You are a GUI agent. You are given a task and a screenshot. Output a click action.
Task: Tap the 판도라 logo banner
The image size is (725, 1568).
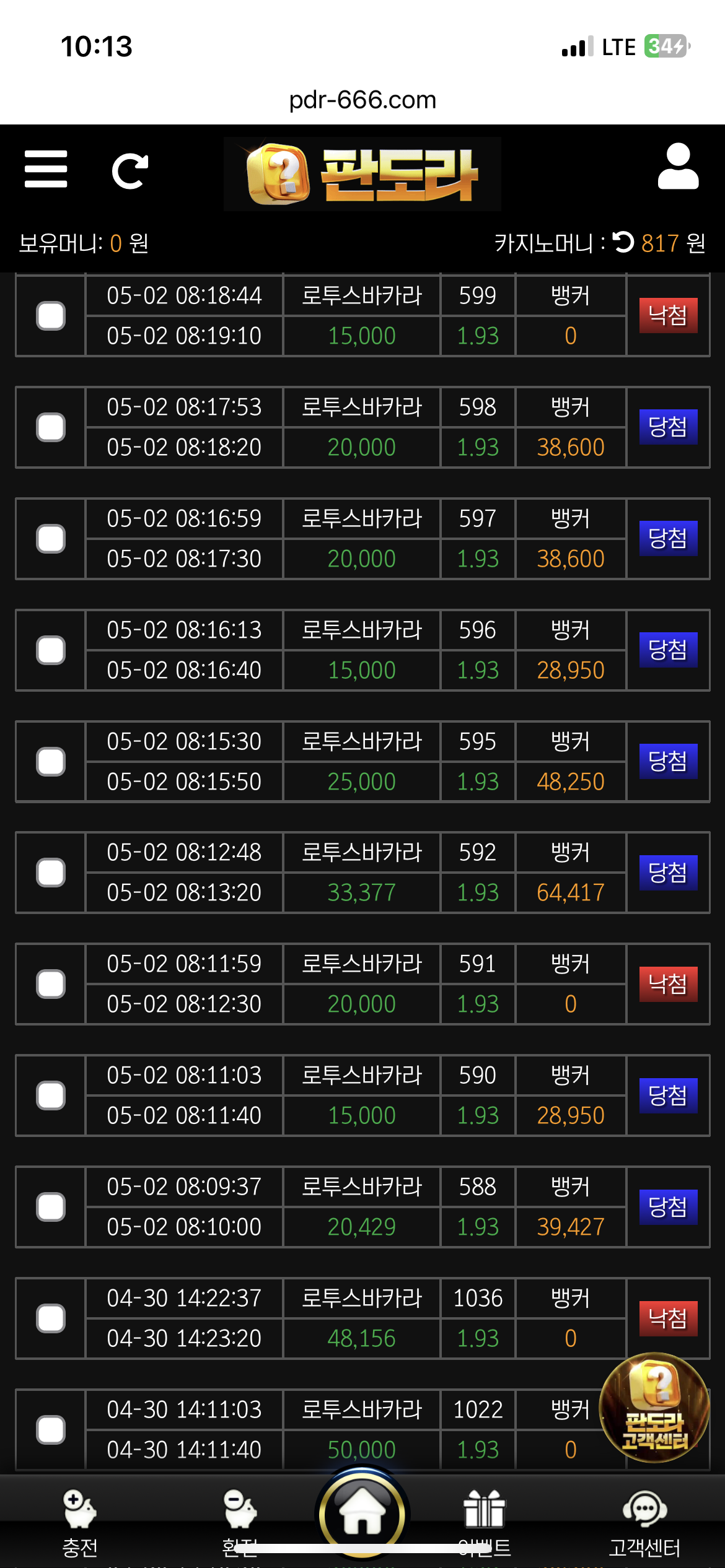pos(362,174)
